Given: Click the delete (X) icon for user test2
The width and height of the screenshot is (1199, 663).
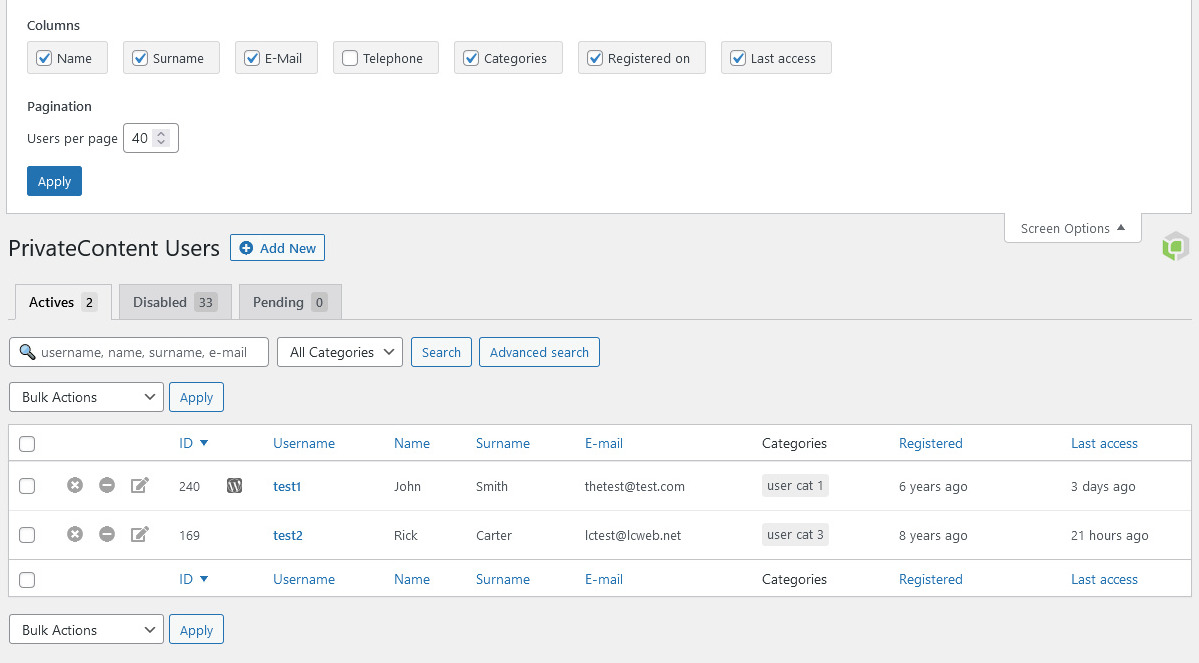Looking at the screenshot, I should coord(75,535).
